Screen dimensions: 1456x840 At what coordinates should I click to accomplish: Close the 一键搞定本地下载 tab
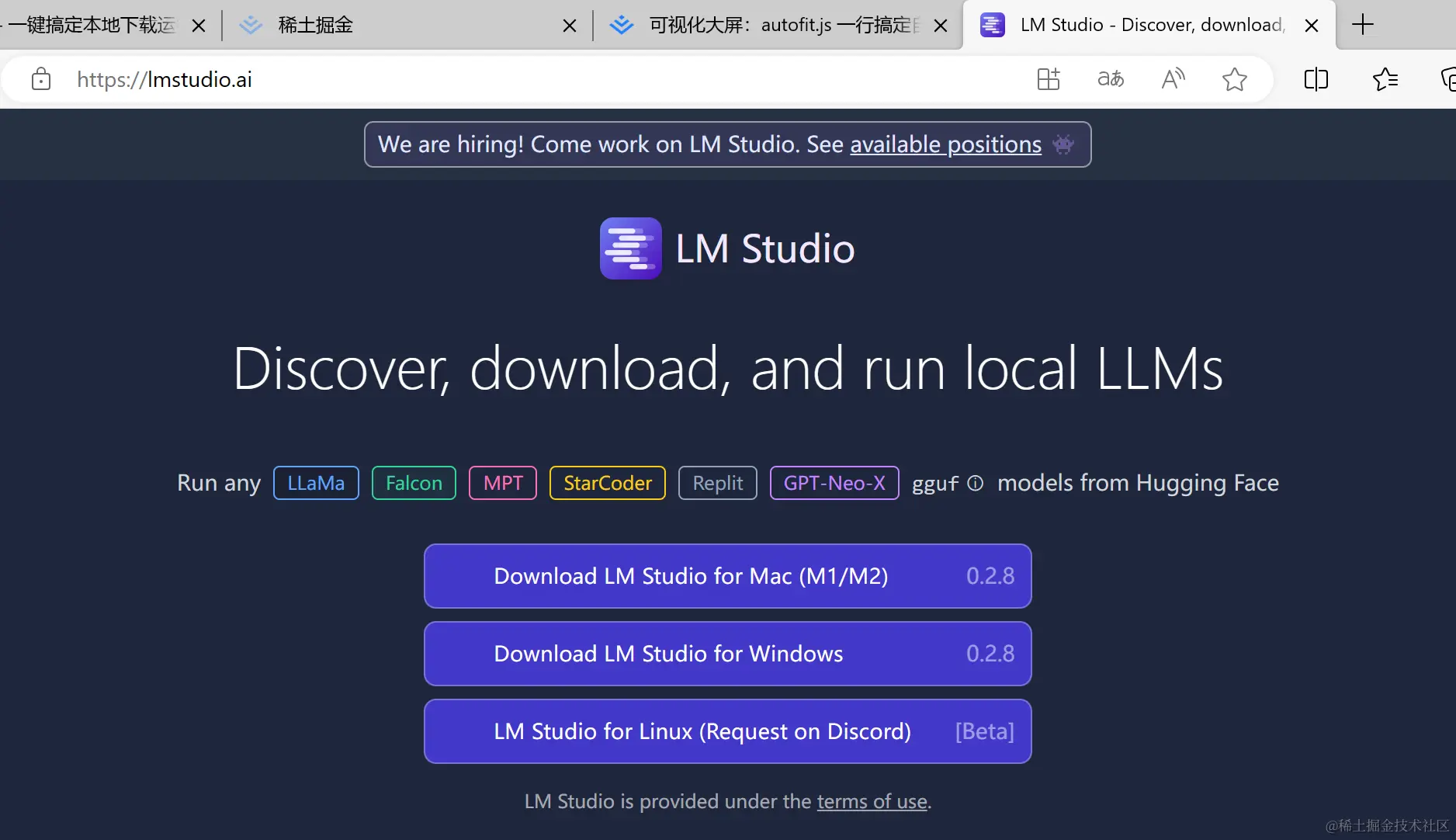[199, 26]
